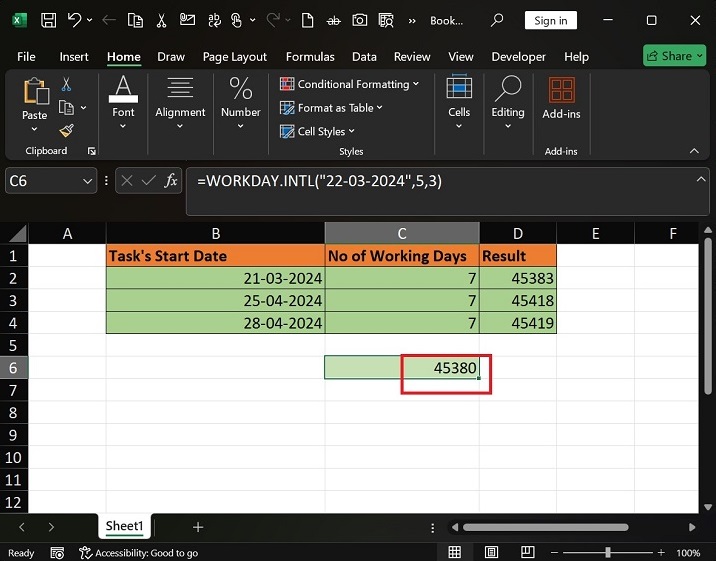Open the ribbon Copy dropdown arrow
Screen dimensions: 716x561
click(x=84, y=108)
